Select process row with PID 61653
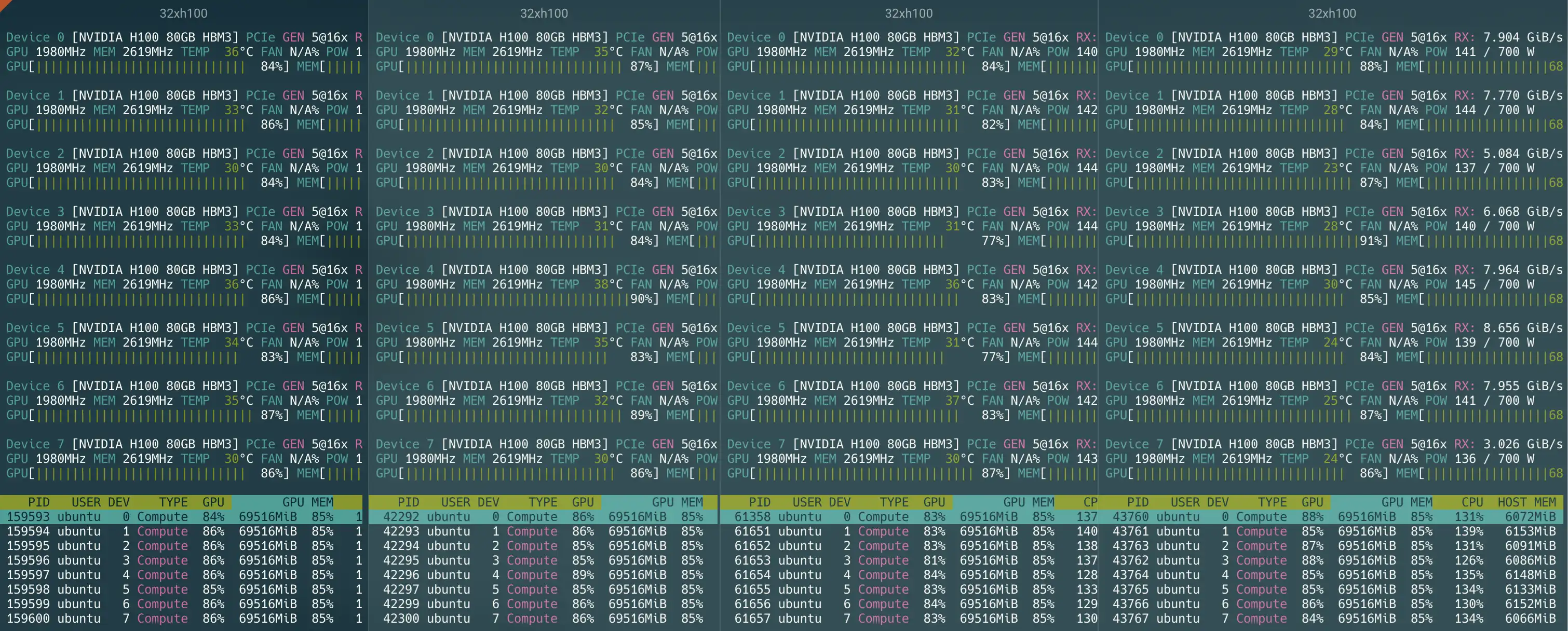This screenshot has width=1568, height=631. point(909,560)
